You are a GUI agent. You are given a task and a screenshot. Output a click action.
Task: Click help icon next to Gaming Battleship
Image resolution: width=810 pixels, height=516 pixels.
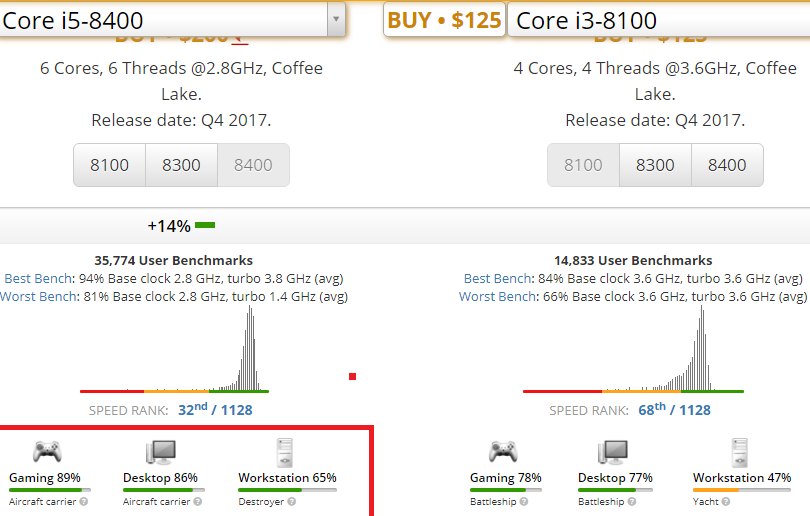[x=524, y=502]
